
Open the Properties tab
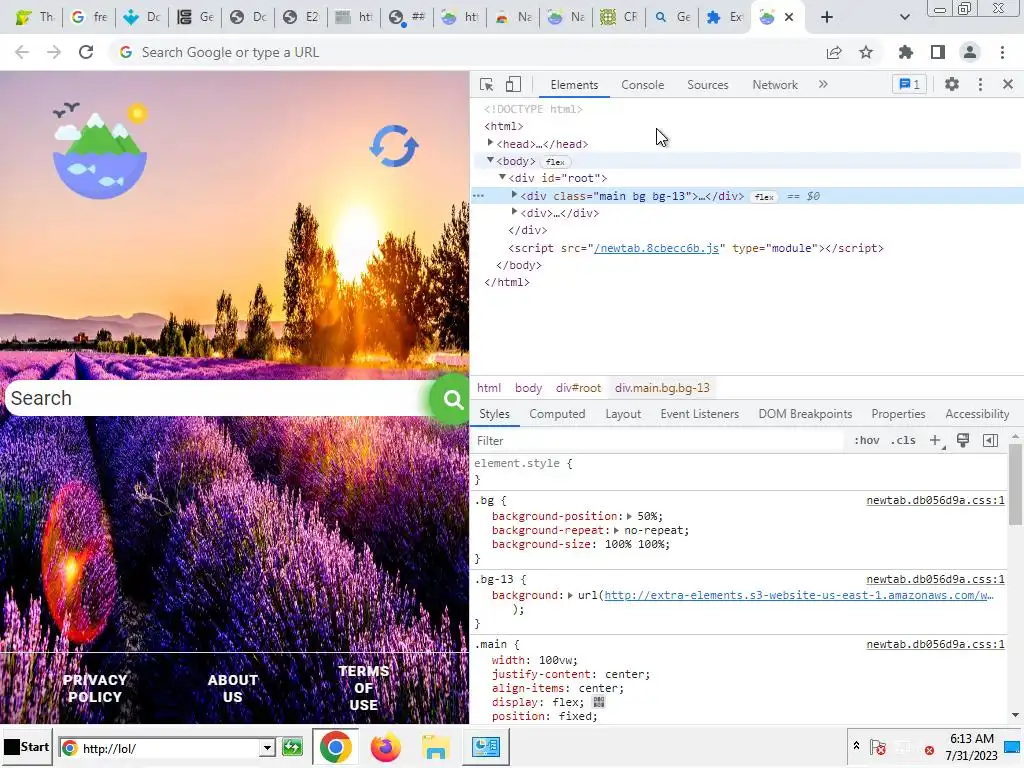[898, 414]
